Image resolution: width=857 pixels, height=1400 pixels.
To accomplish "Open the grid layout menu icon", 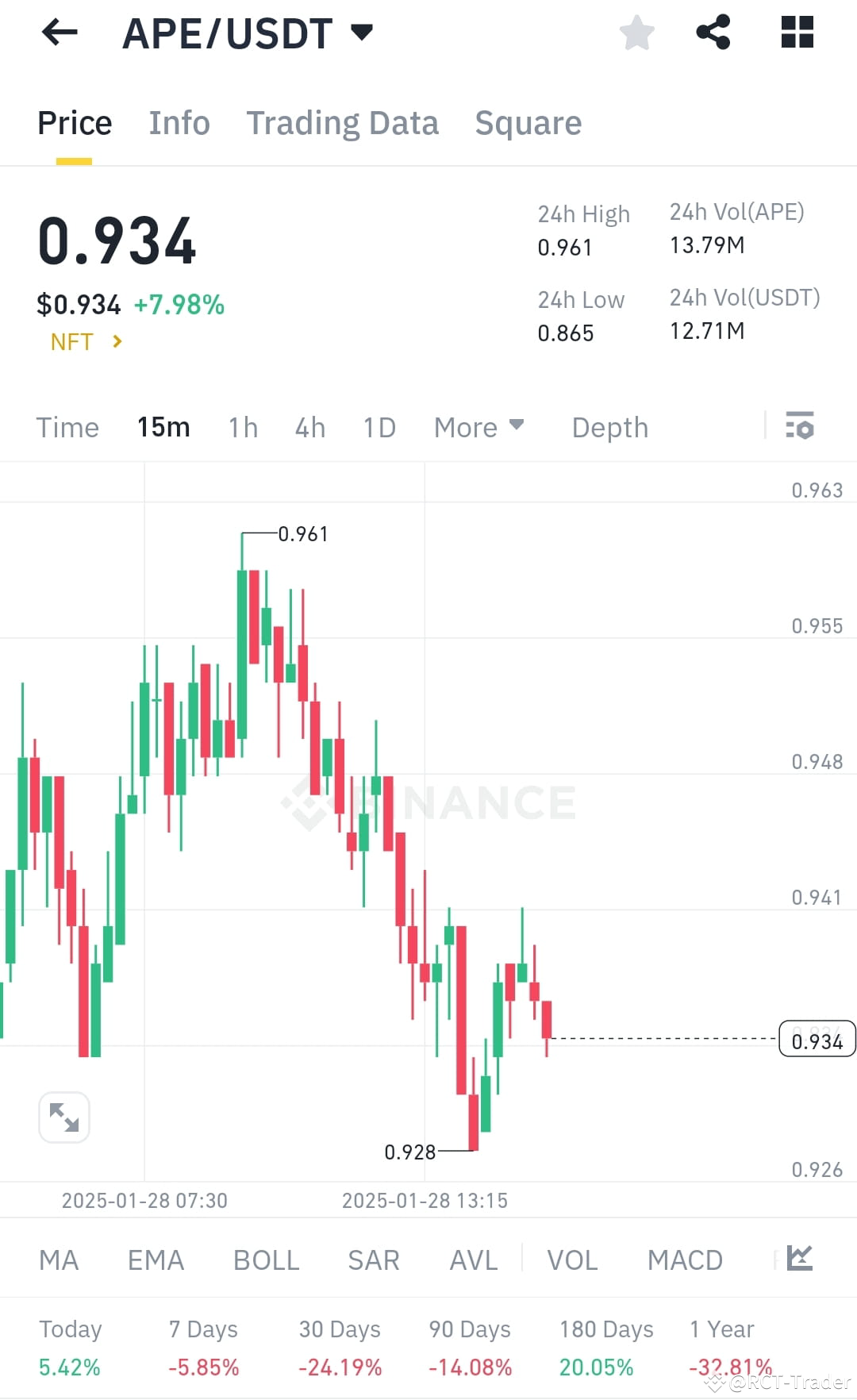I will [x=797, y=33].
